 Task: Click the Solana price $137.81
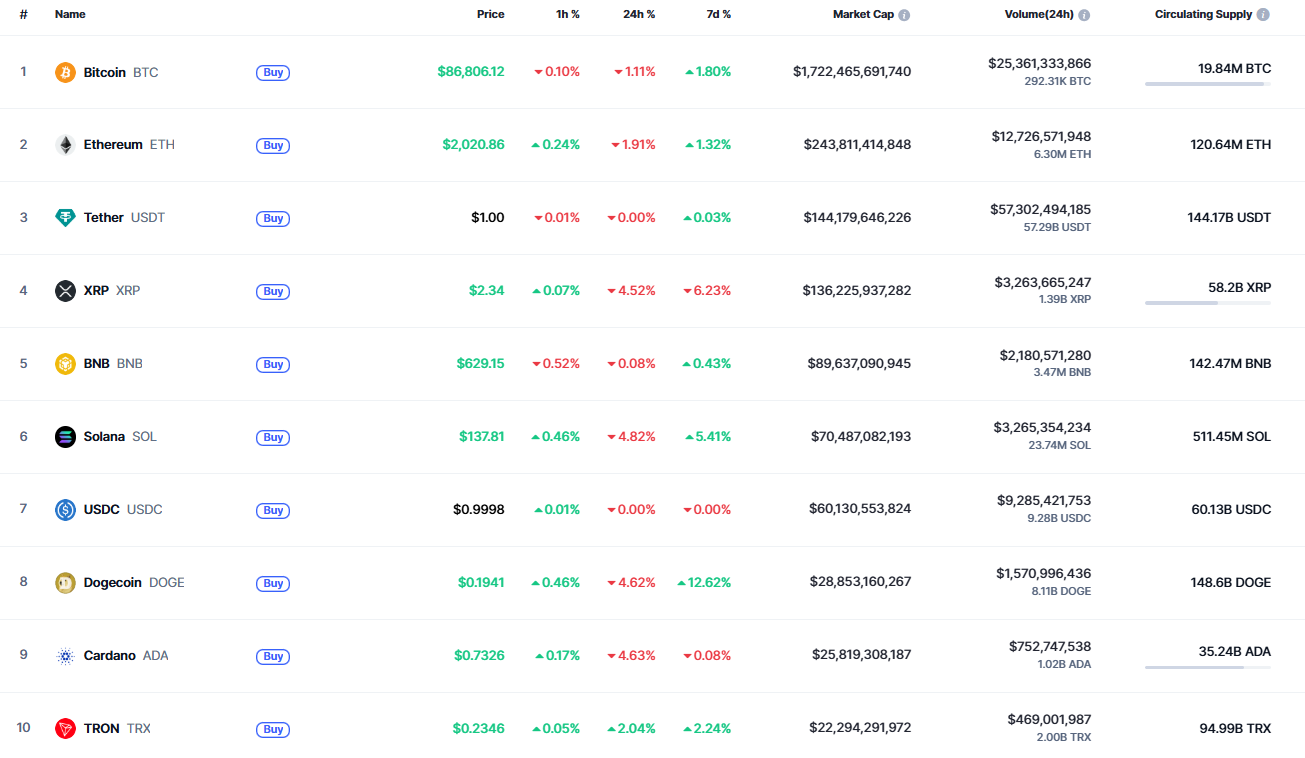(x=482, y=437)
